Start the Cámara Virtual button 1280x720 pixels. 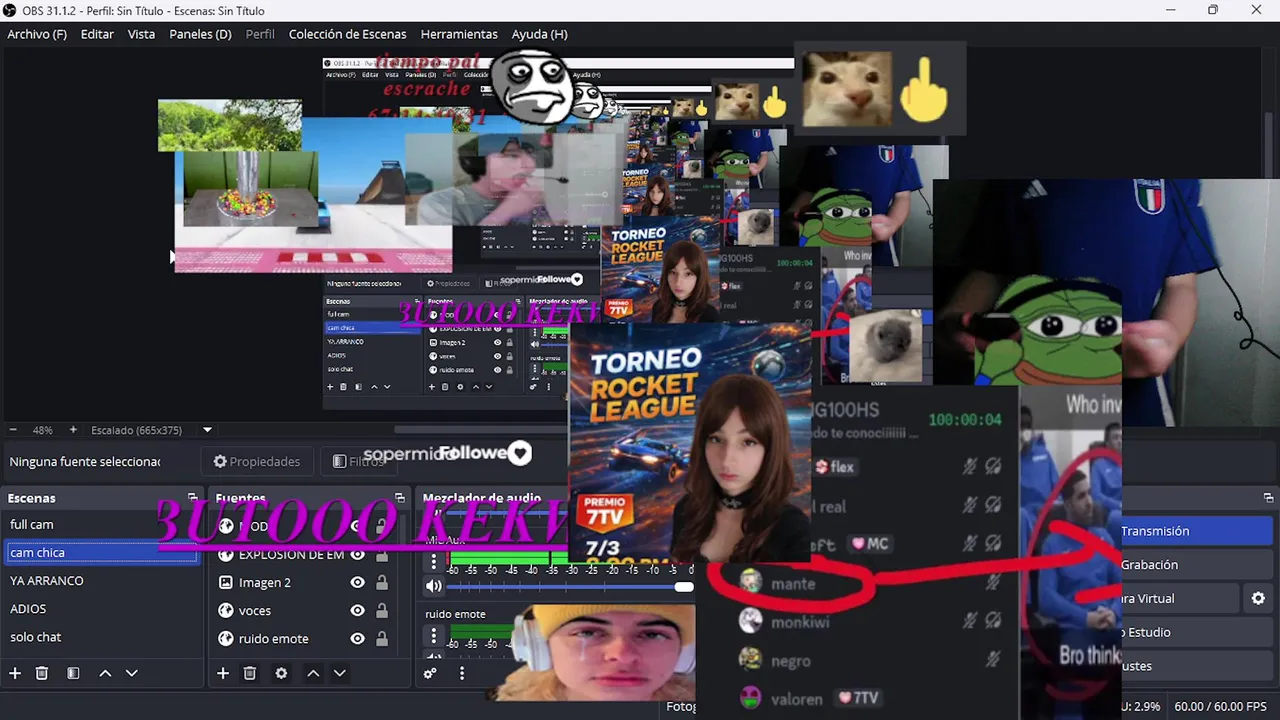point(1180,598)
